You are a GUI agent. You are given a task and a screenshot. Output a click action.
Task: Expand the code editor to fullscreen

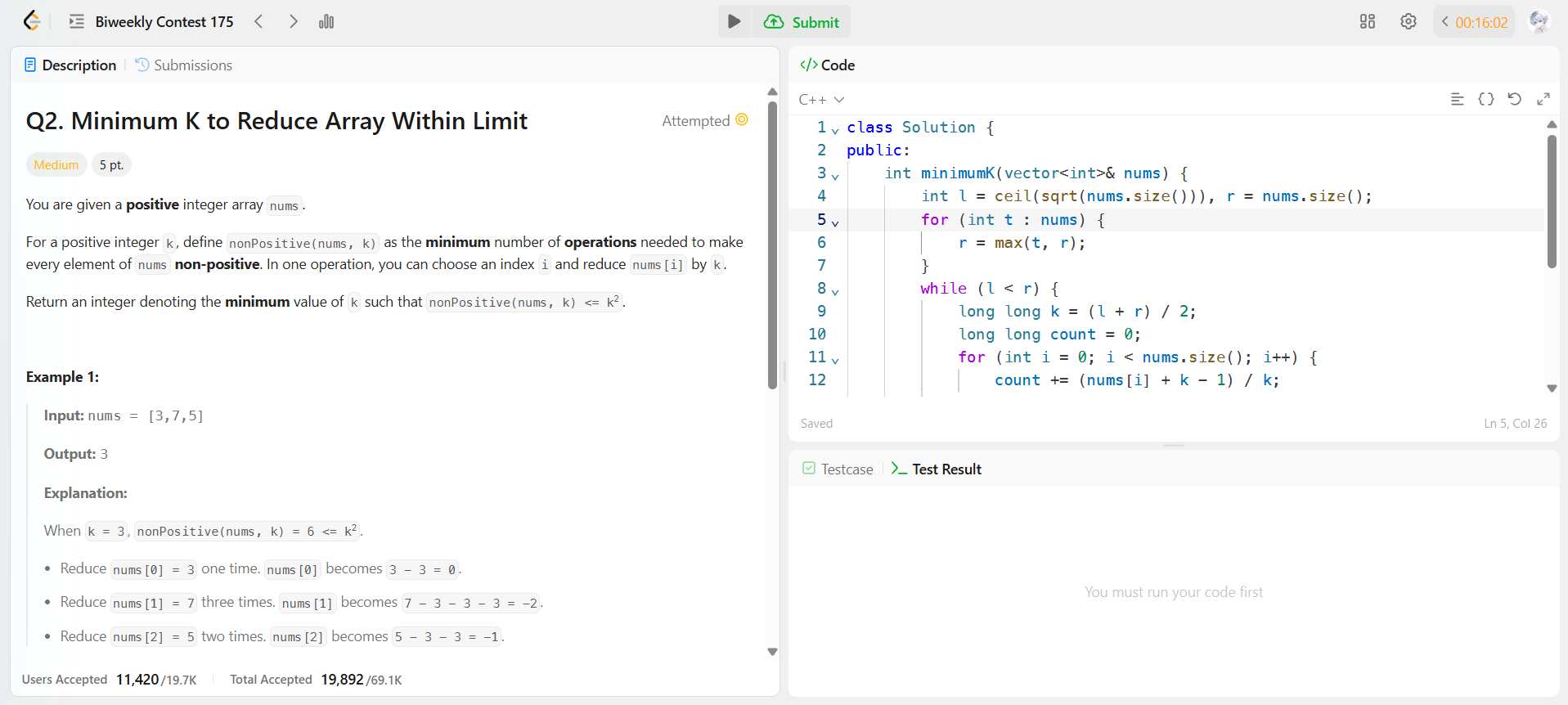click(x=1543, y=99)
